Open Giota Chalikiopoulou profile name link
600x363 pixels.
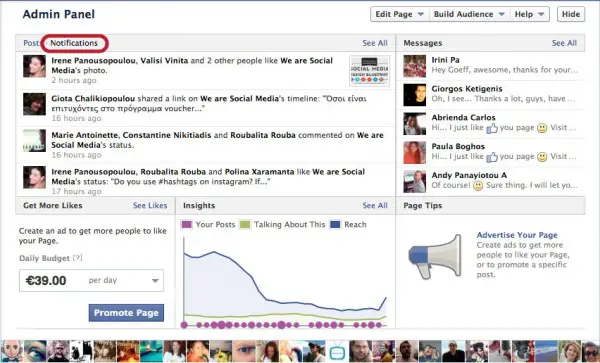click(93, 99)
